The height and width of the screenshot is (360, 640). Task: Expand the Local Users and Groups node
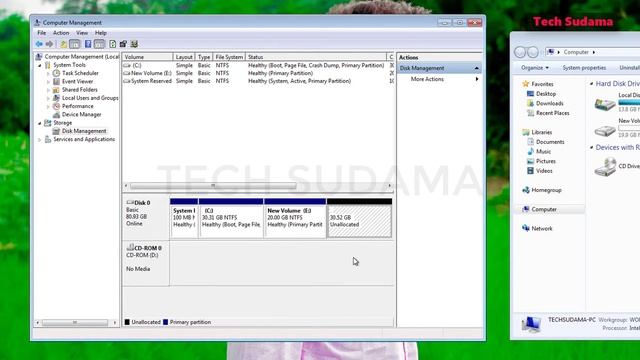click(x=48, y=98)
